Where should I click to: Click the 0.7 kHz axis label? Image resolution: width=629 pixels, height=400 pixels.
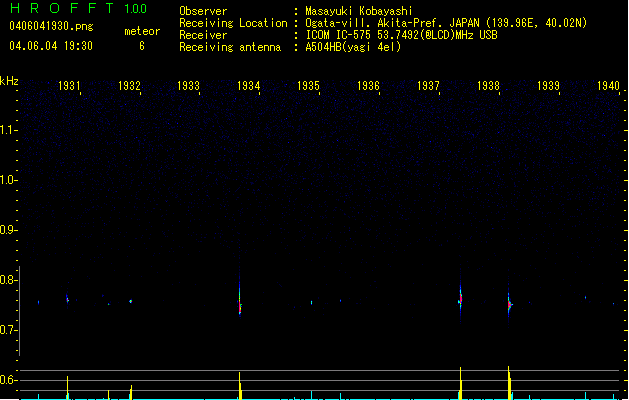[x=8, y=330]
